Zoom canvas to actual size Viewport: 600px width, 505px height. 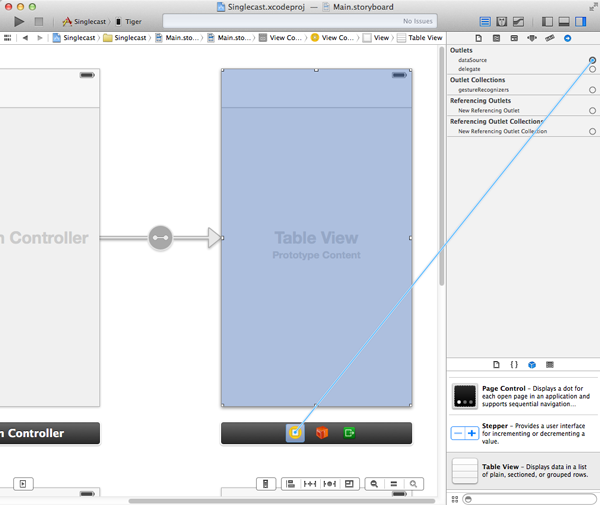pyautogui.click(x=394, y=484)
